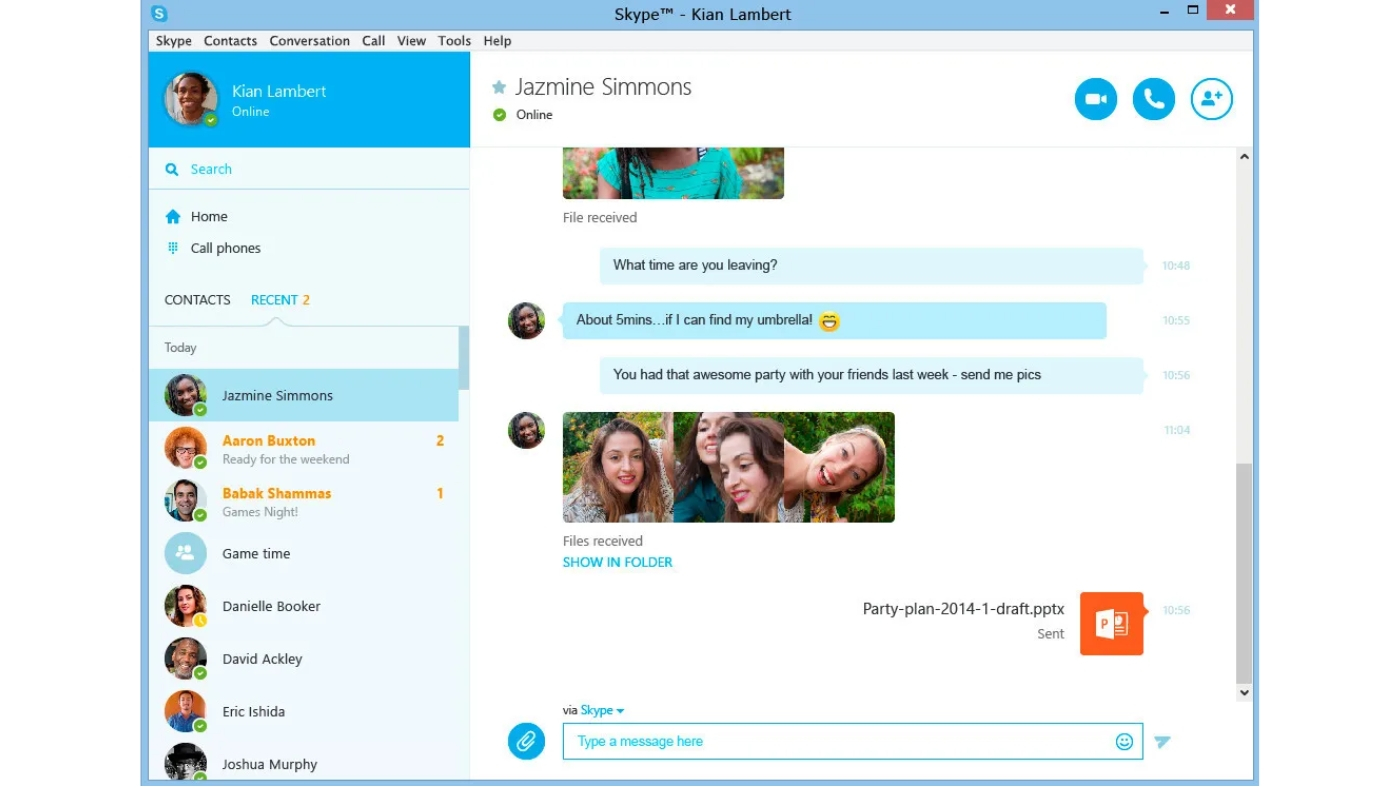Toggle the favorite star next to Jazmine Simmons
Viewport: 1400px width, 788px height.
pos(499,88)
